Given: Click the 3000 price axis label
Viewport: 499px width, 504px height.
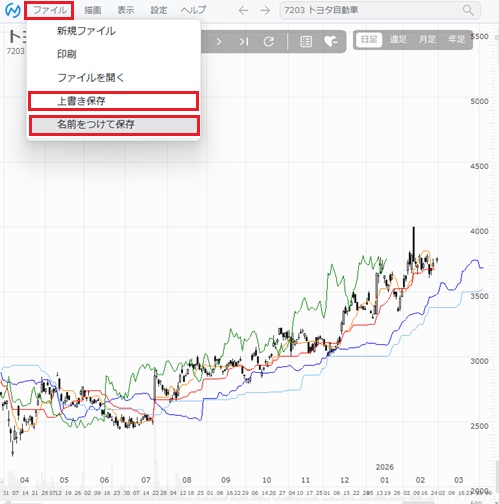Looking at the screenshot, I should (x=479, y=361).
